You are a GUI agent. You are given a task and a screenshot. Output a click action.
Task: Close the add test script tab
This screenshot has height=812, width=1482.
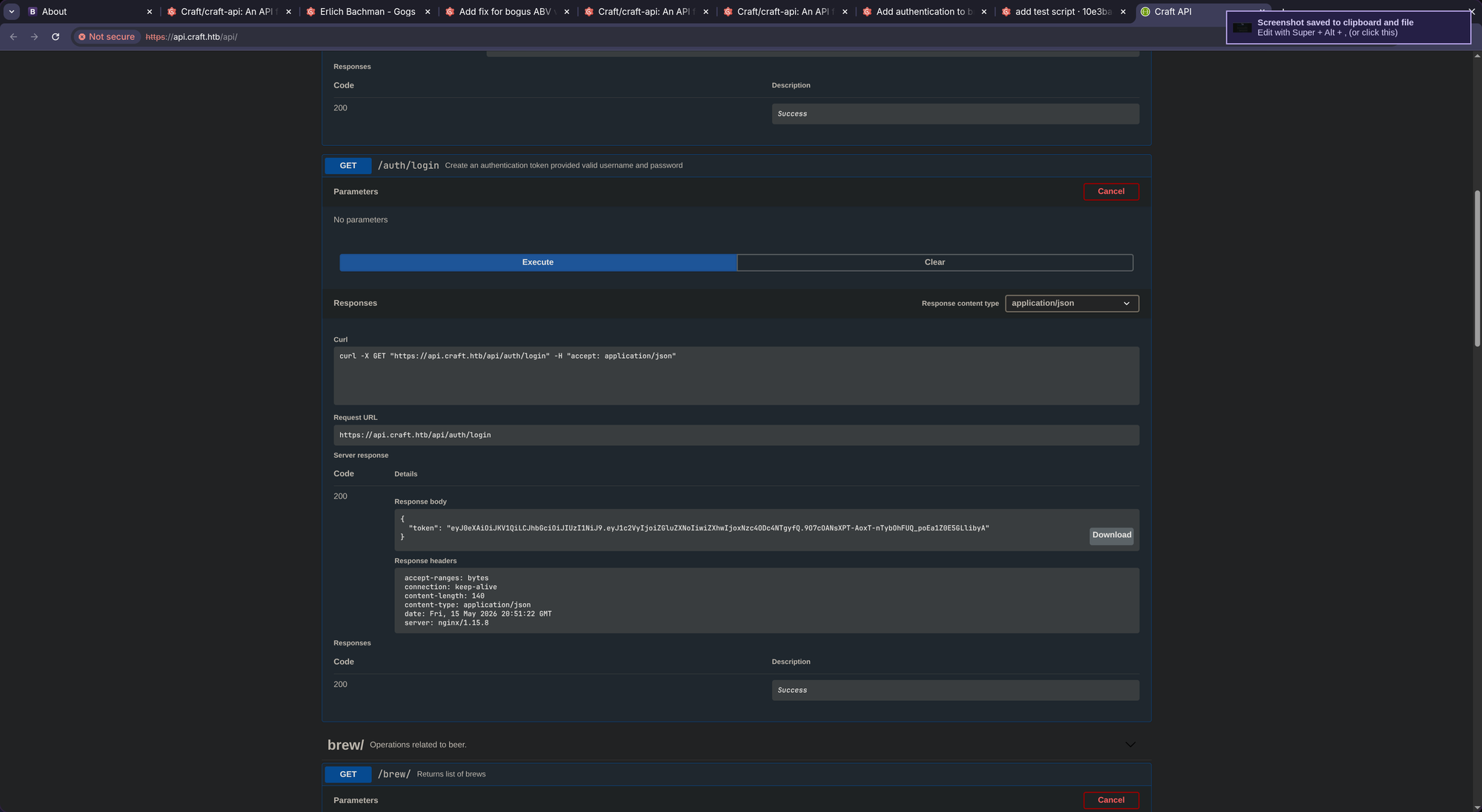tap(1123, 12)
